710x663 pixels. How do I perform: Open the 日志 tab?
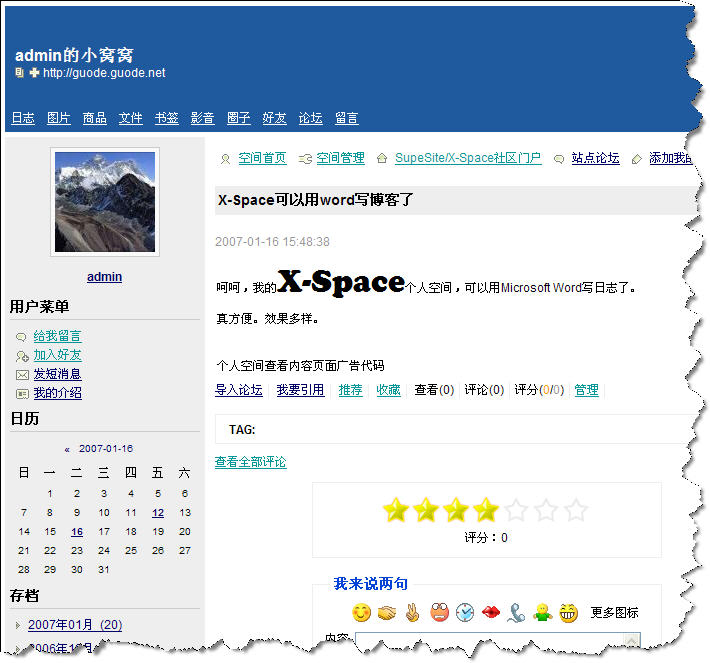(x=23, y=118)
